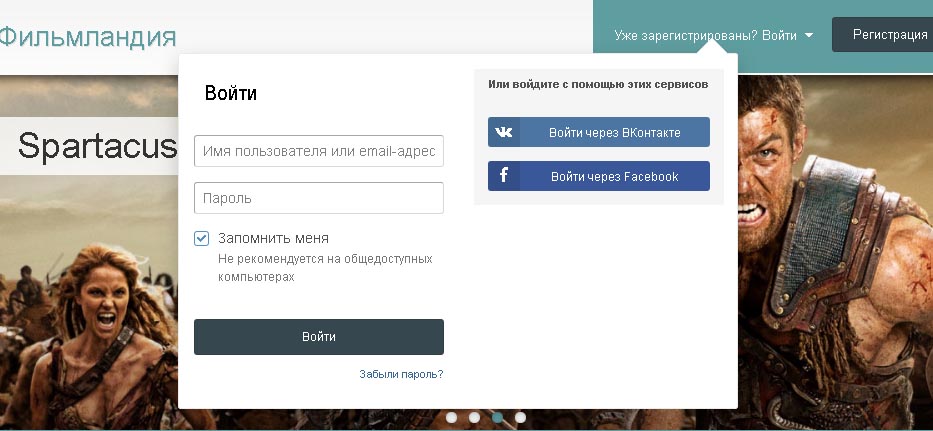Click the 'Запомнить меня' label text

tap(273, 238)
